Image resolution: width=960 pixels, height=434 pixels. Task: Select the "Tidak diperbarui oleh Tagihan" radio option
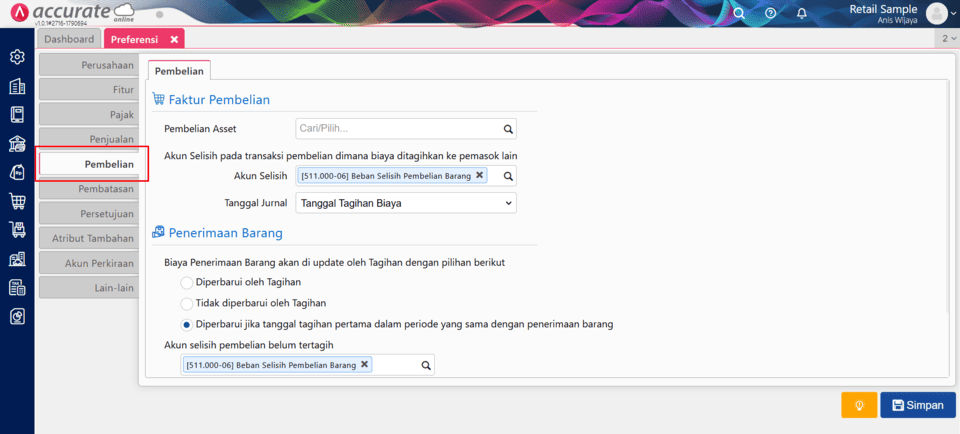point(187,303)
